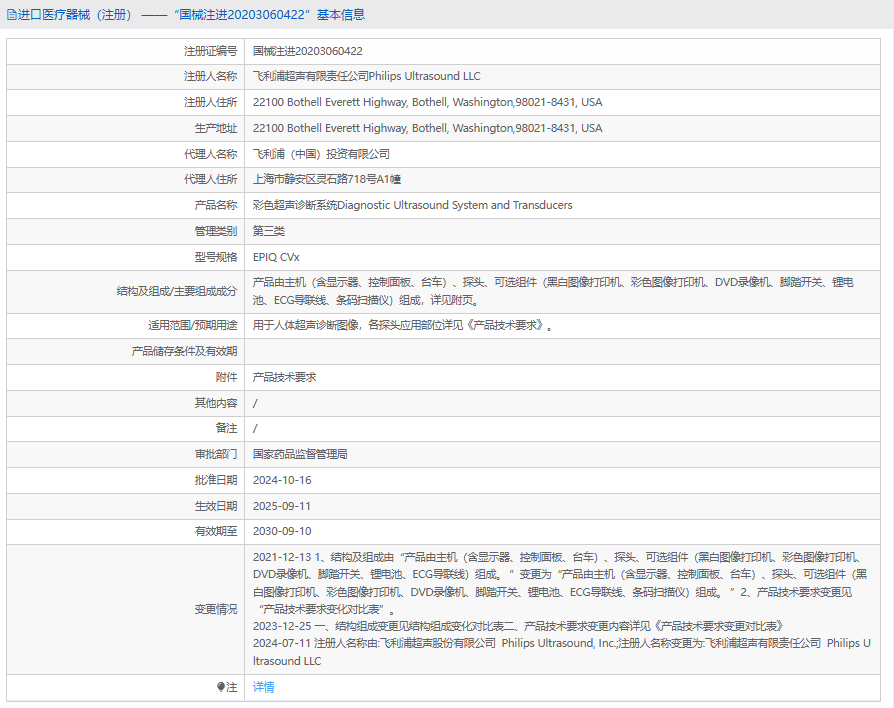Click the lightbulb icon beside 注 label
The height and width of the screenshot is (708, 894).
221,687
